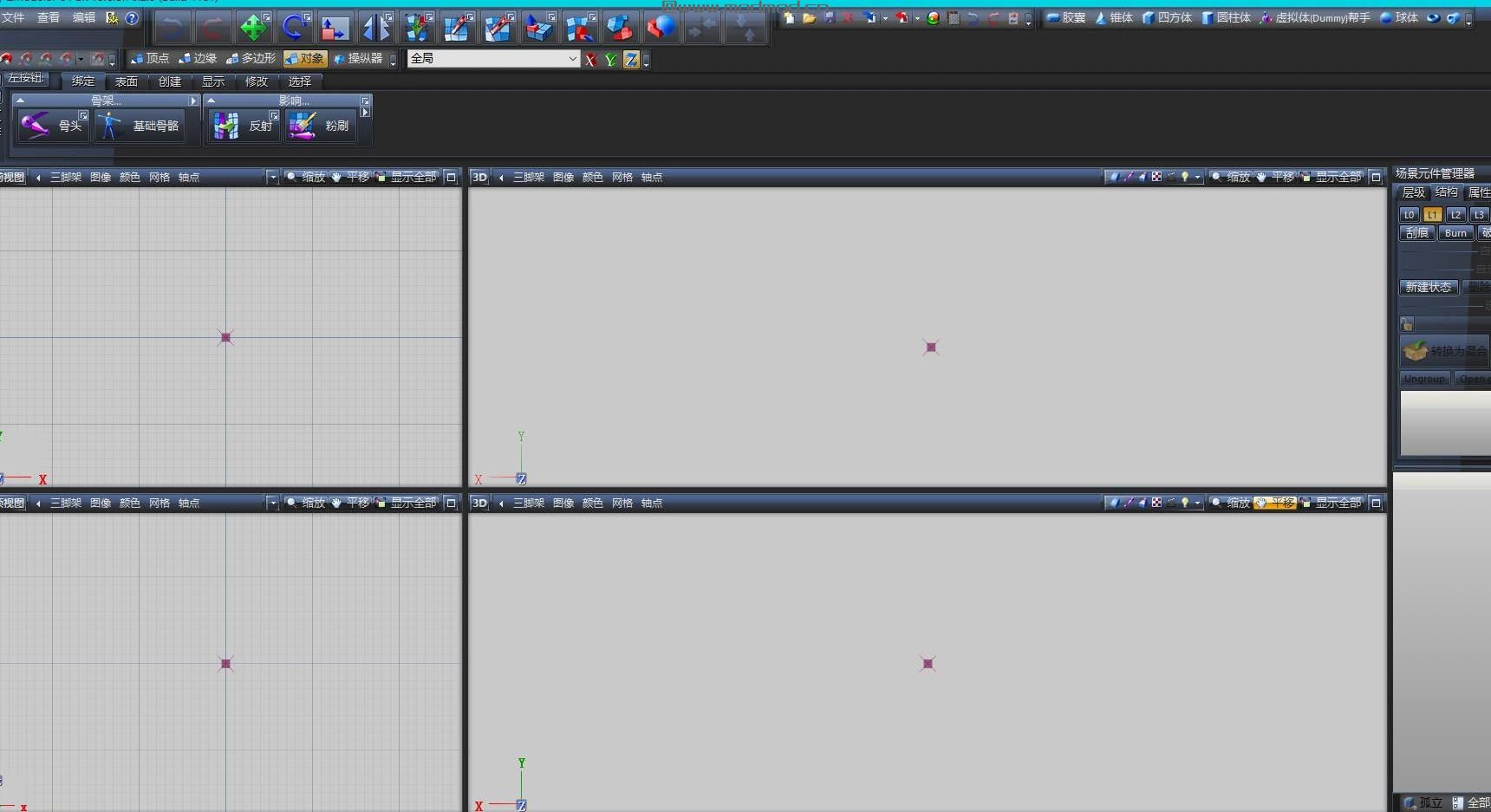
Task: Select the Brush (粉刷) tool
Action: pyautogui.click(x=319, y=126)
